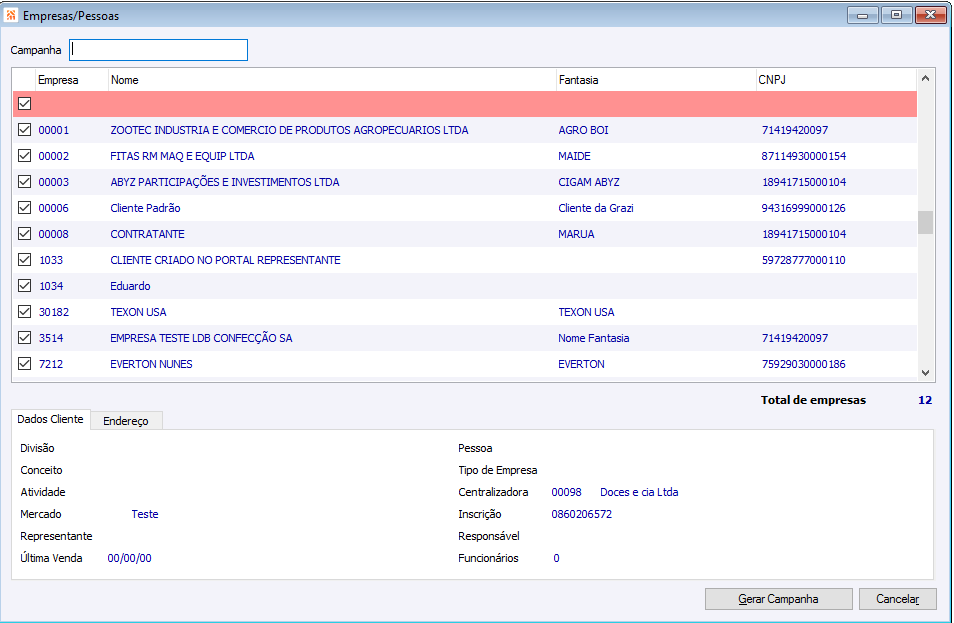The height and width of the screenshot is (623, 954).
Task: Uncheck the checkbox for company 00002
Action: click(x=24, y=156)
